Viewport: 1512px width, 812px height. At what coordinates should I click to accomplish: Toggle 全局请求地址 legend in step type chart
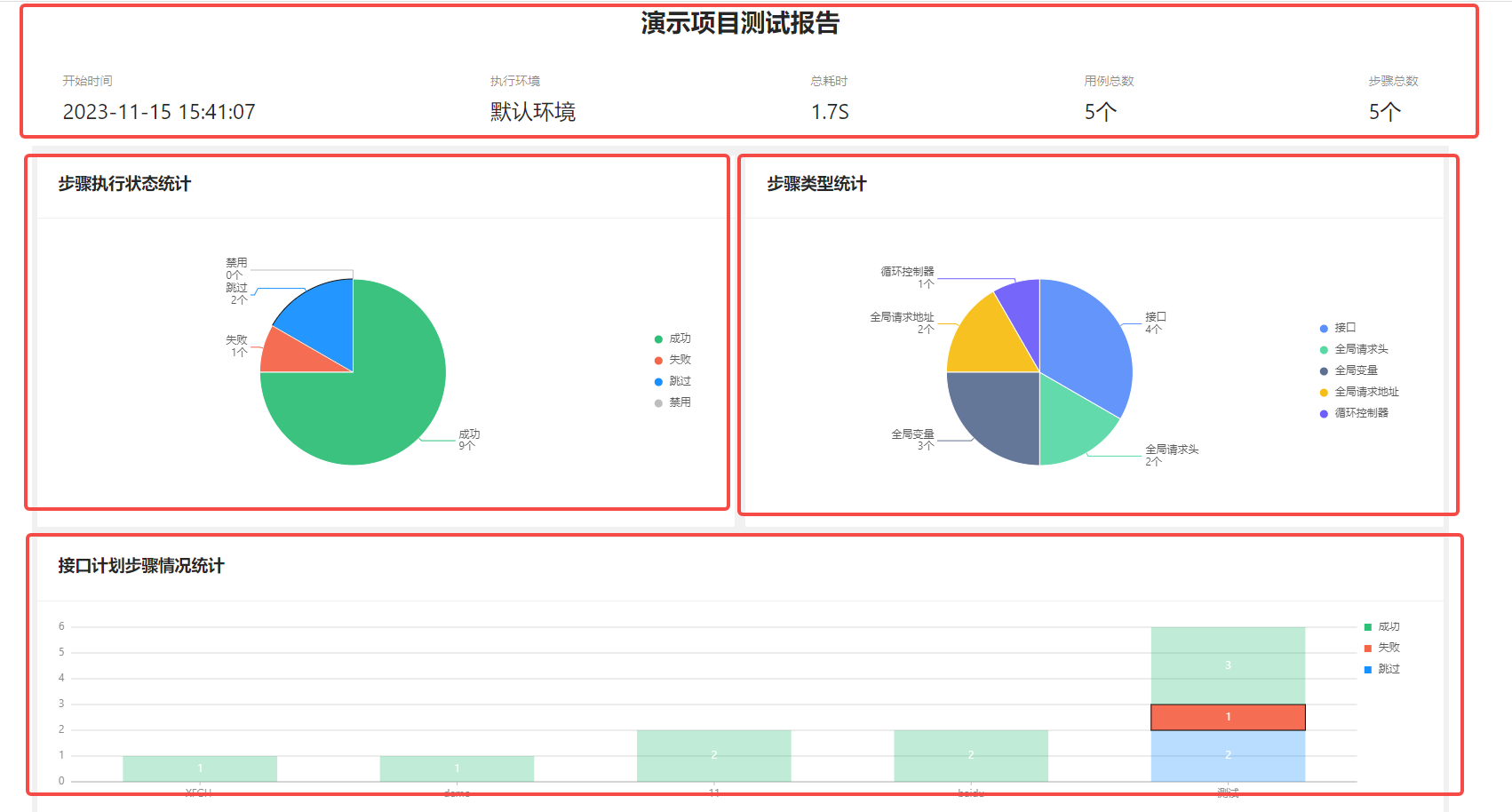click(x=1359, y=392)
